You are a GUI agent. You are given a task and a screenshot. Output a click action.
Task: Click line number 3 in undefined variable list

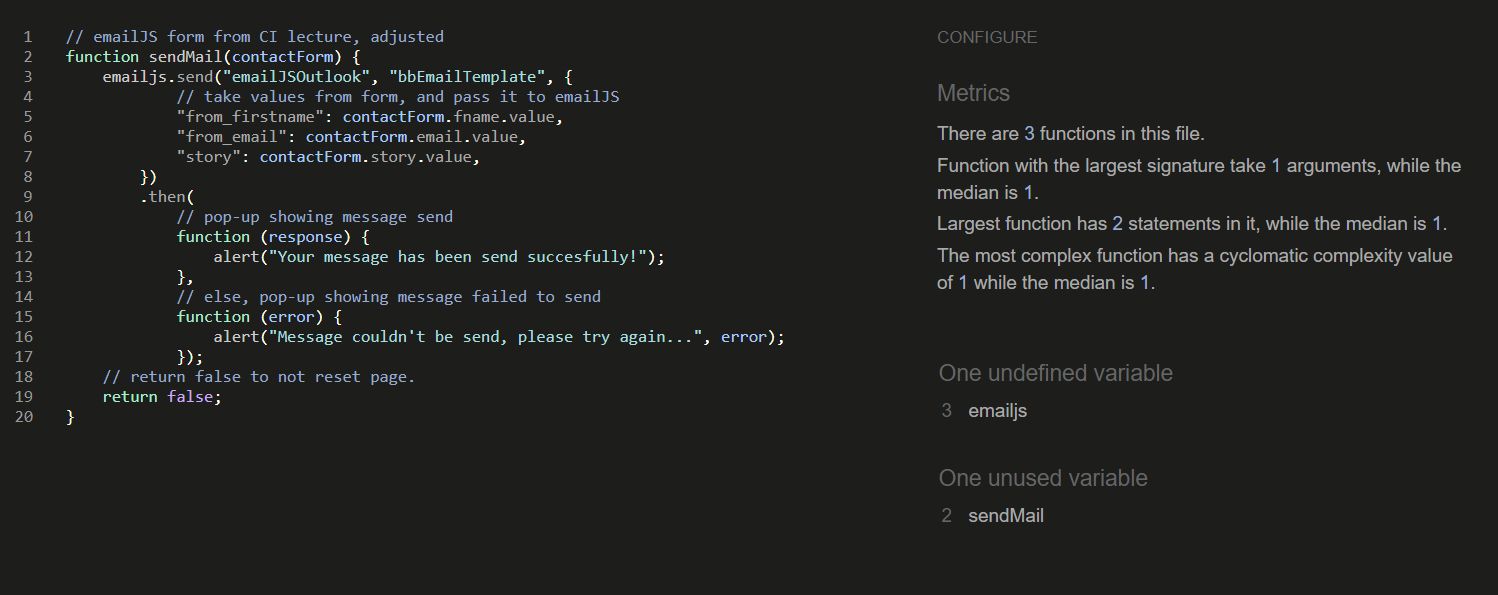coord(946,411)
